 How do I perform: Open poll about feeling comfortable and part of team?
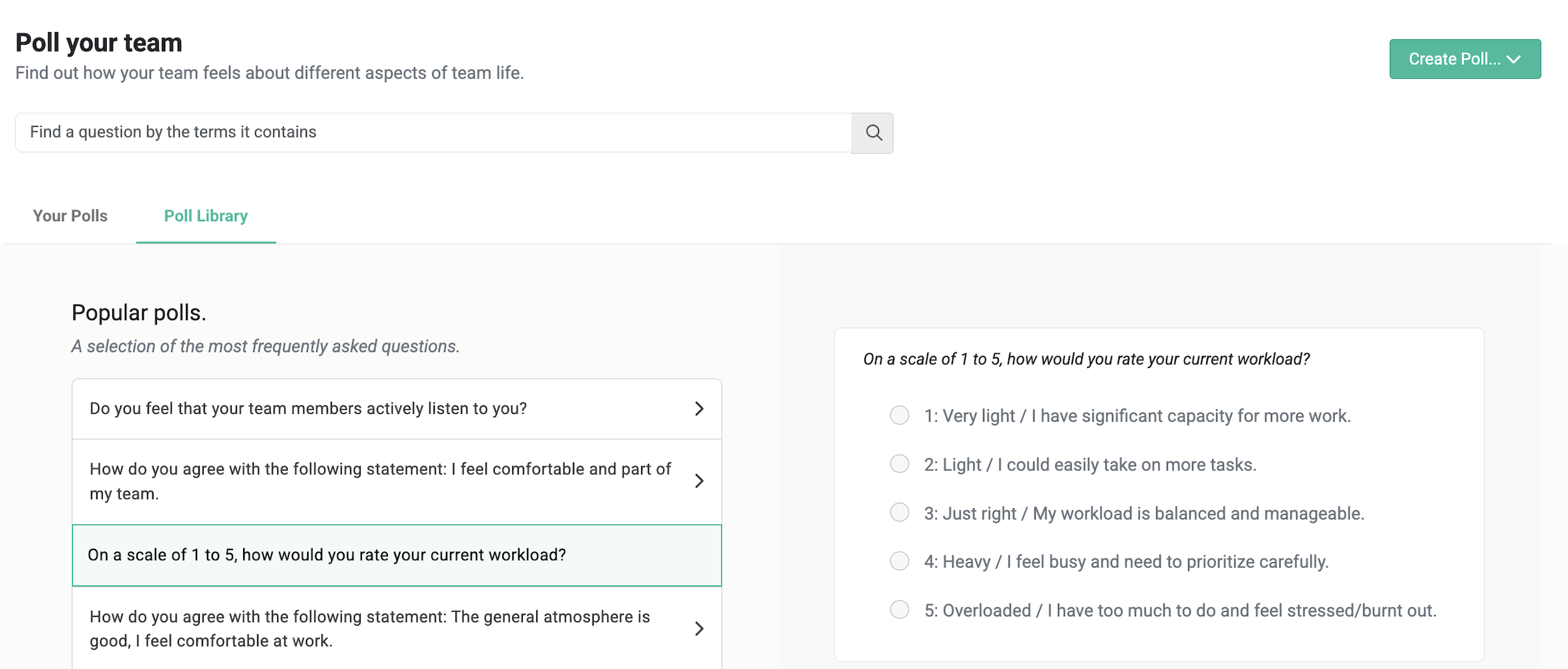point(379,481)
